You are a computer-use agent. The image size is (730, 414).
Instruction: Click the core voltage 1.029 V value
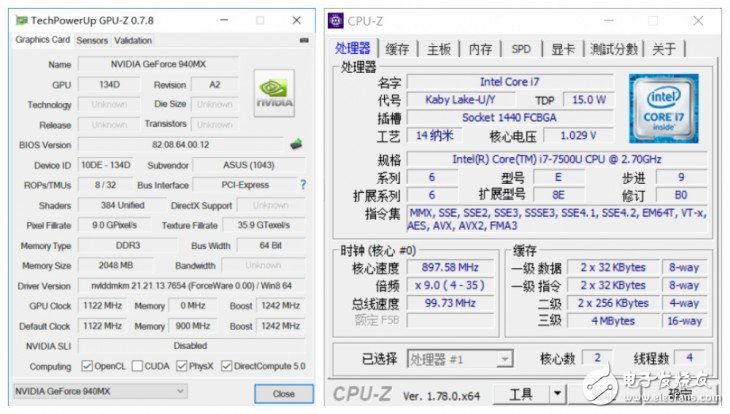point(578,136)
